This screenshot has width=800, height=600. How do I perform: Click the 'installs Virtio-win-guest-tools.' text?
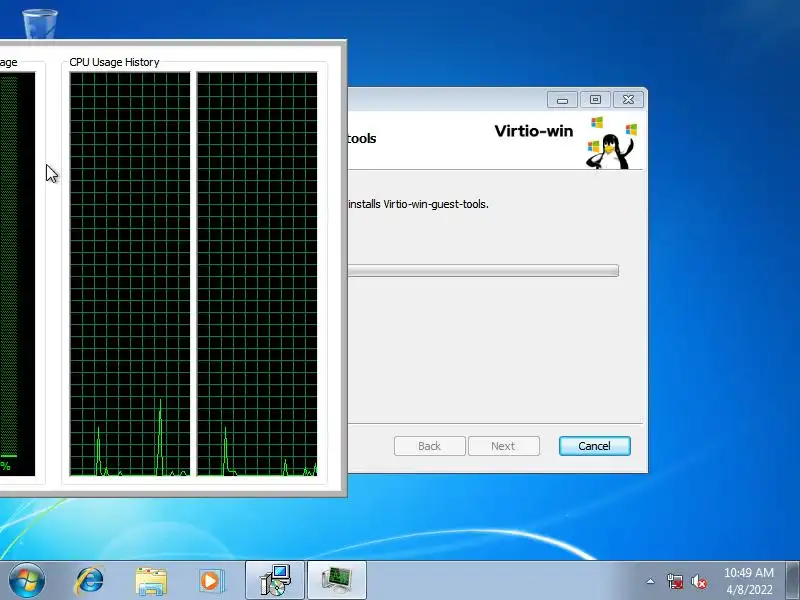point(418,204)
